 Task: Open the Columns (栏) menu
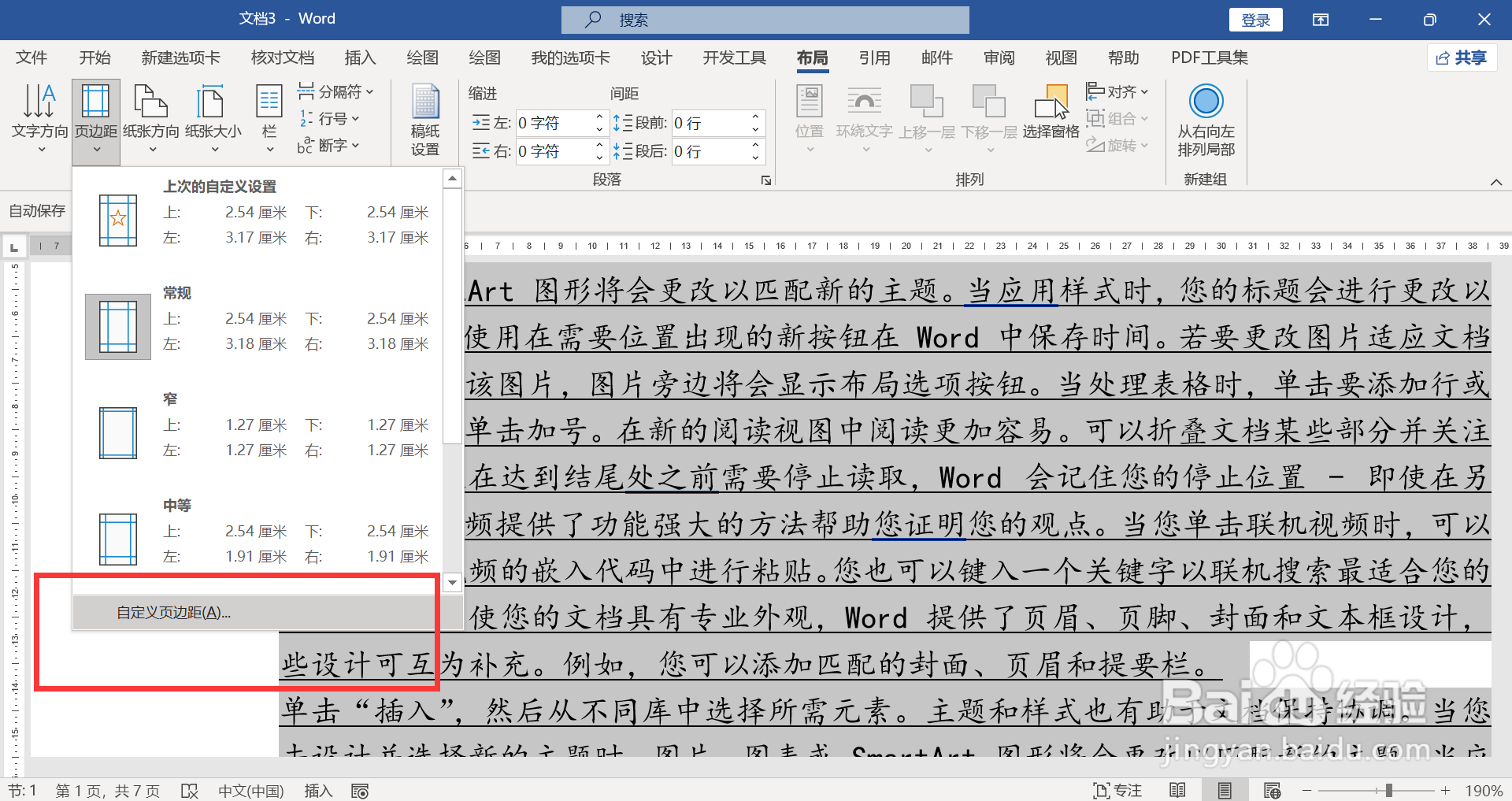coord(269,118)
